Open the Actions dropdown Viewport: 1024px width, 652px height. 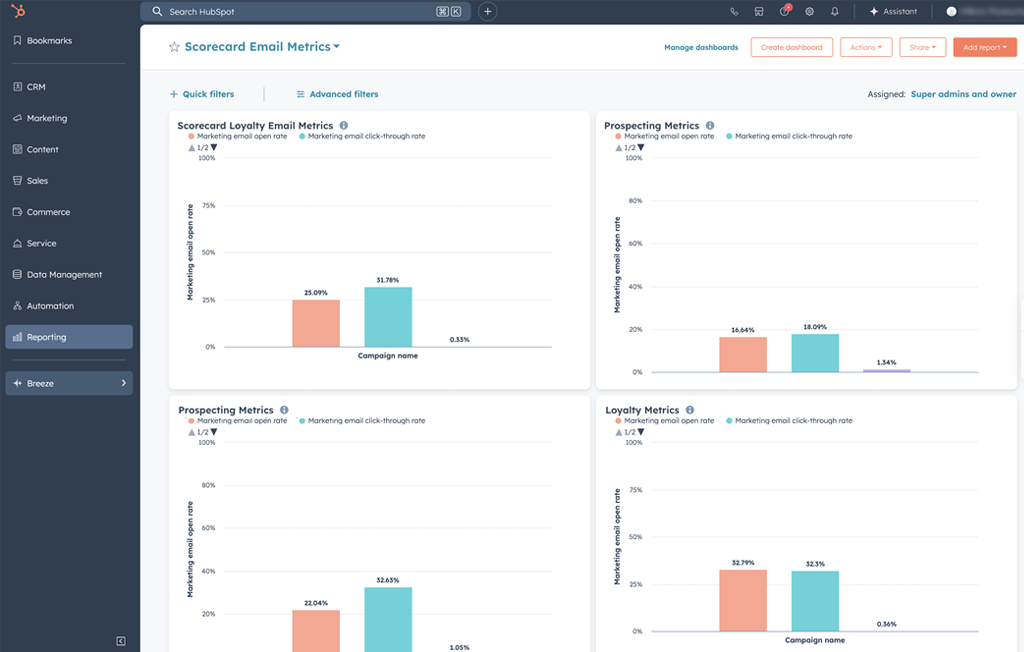pyautogui.click(x=865, y=47)
